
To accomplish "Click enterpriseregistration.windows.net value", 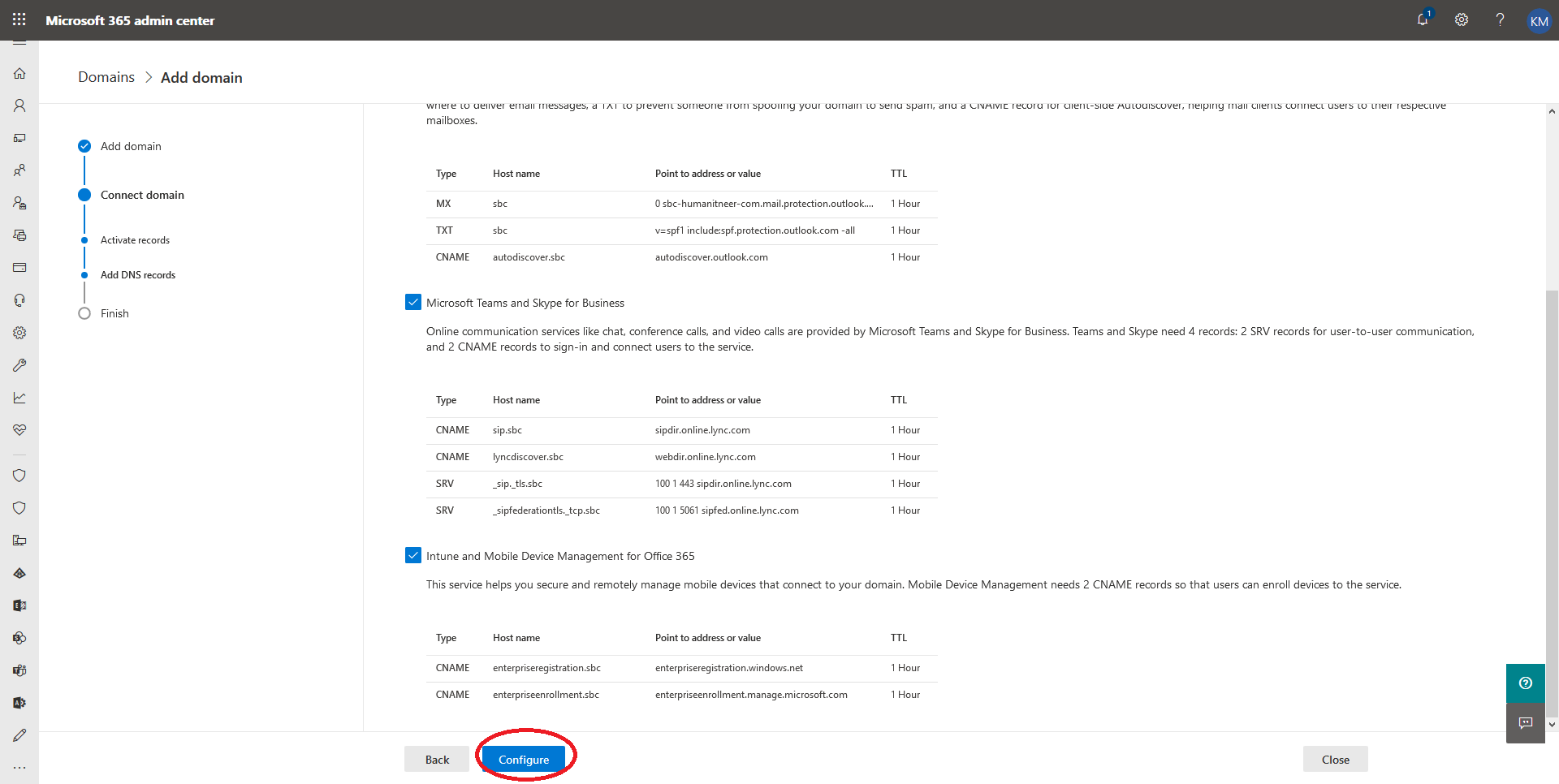I will [x=729, y=668].
